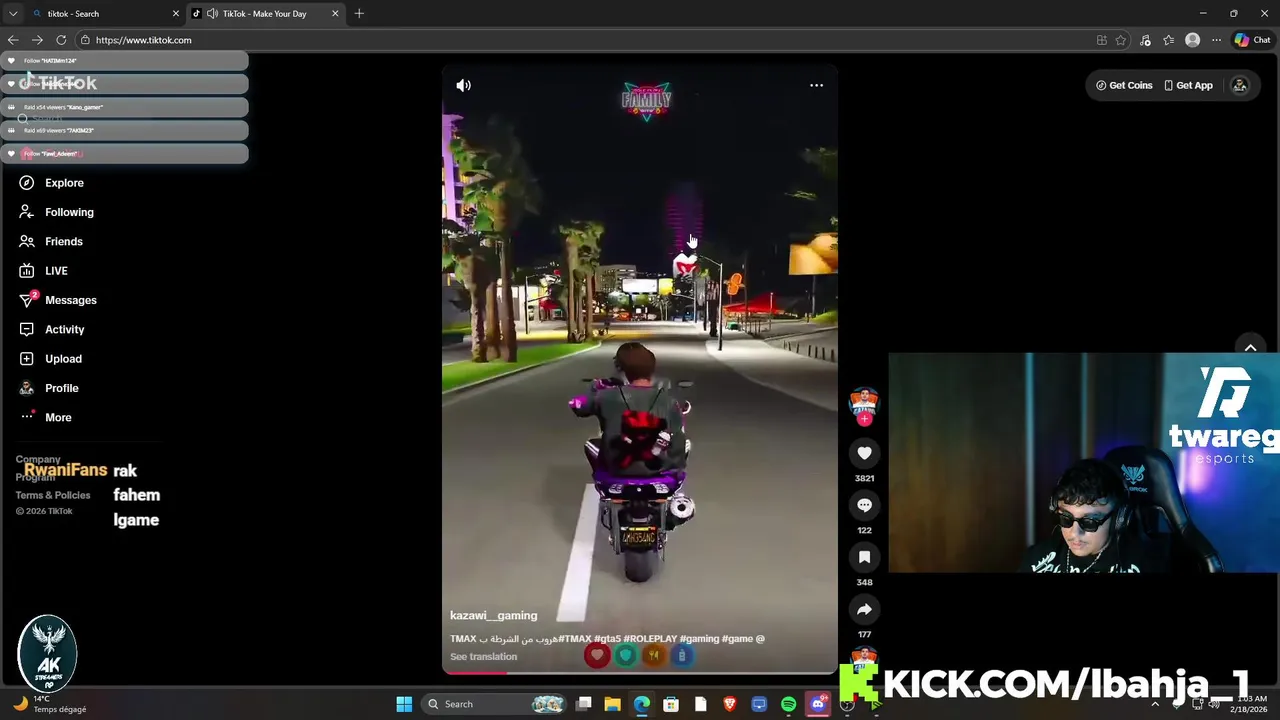This screenshot has width=1280, height=720.
Task: Show hidden system tray icons
Action: [x=1155, y=704]
